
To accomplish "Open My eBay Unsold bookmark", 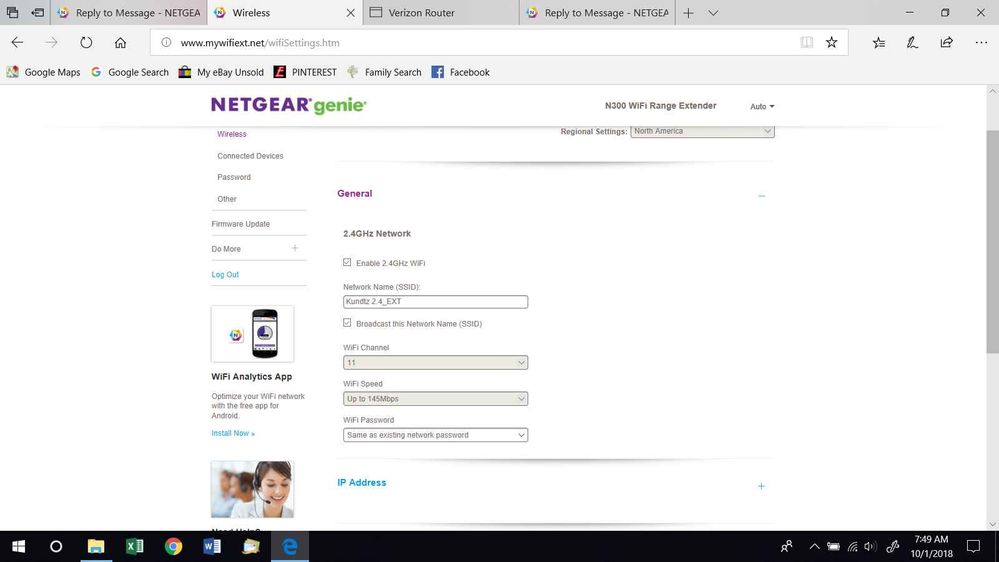I will click(x=221, y=72).
